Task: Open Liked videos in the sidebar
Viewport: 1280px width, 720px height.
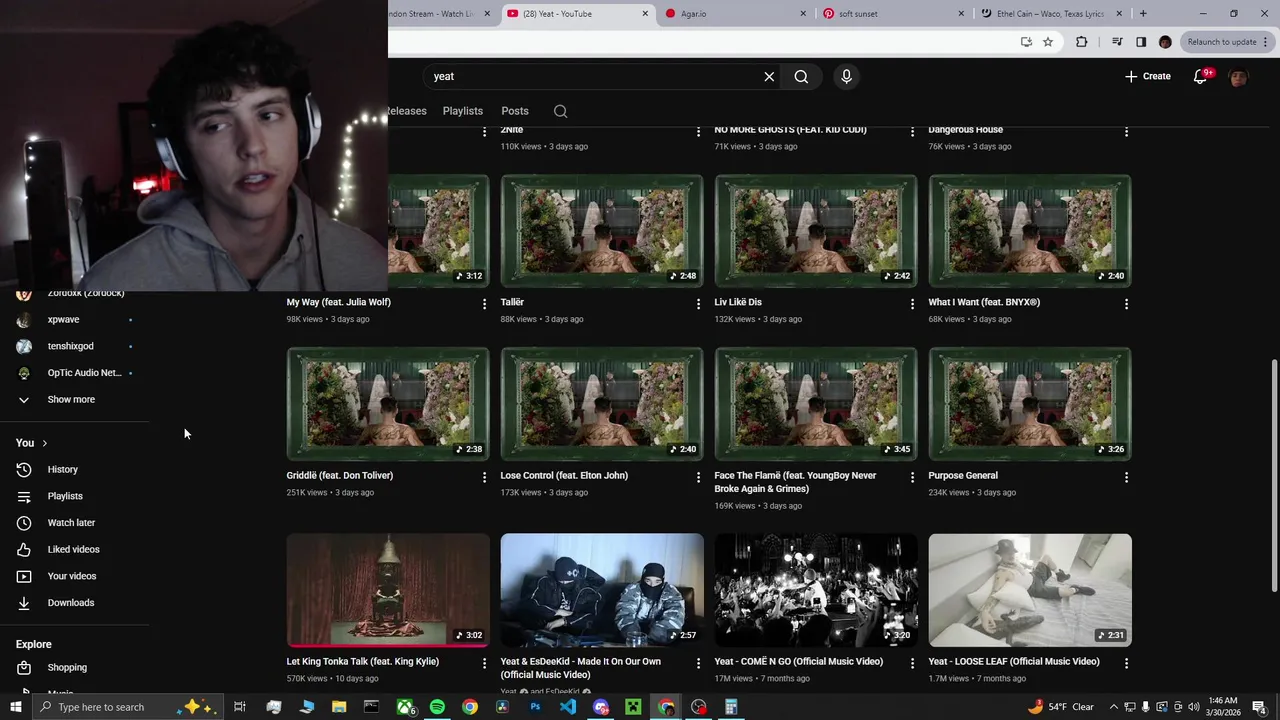Action: coord(75,549)
